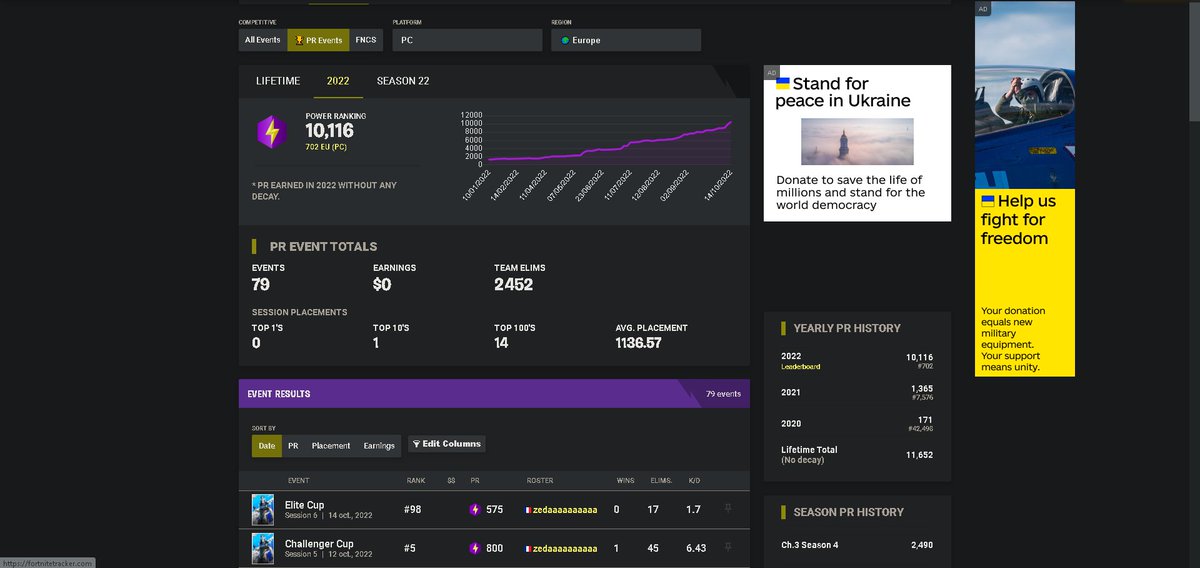1200x568 pixels.
Task: Click the French flag in Challenger Cup roster
Action: pos(529,548)
